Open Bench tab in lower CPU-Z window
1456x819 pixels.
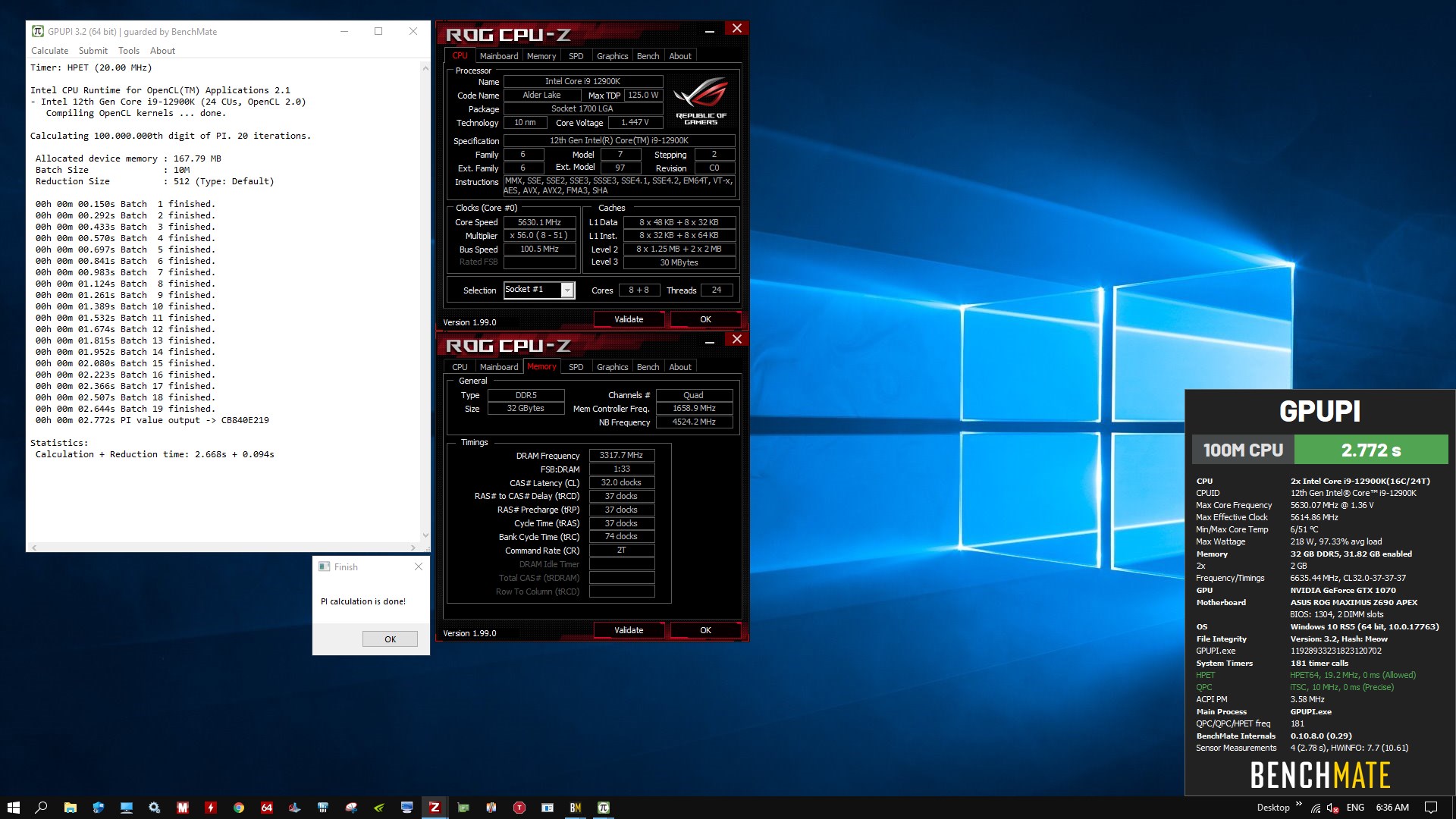[648, 367]
